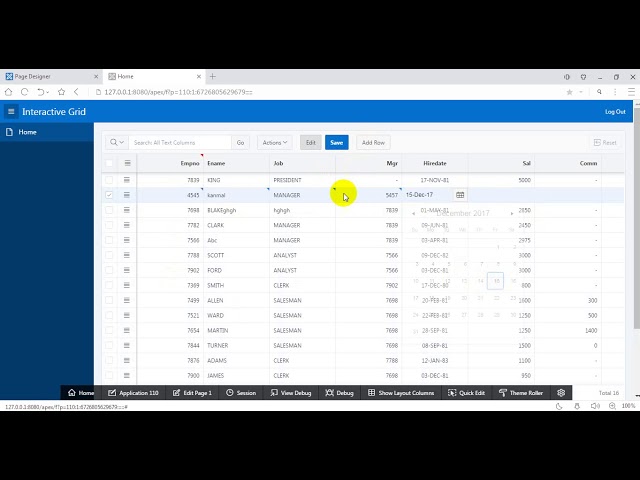This screenshot has height=480, width=640.
Task: Go back using the browser back arrow
Action: pyautogui.click(x=76, y=92)
